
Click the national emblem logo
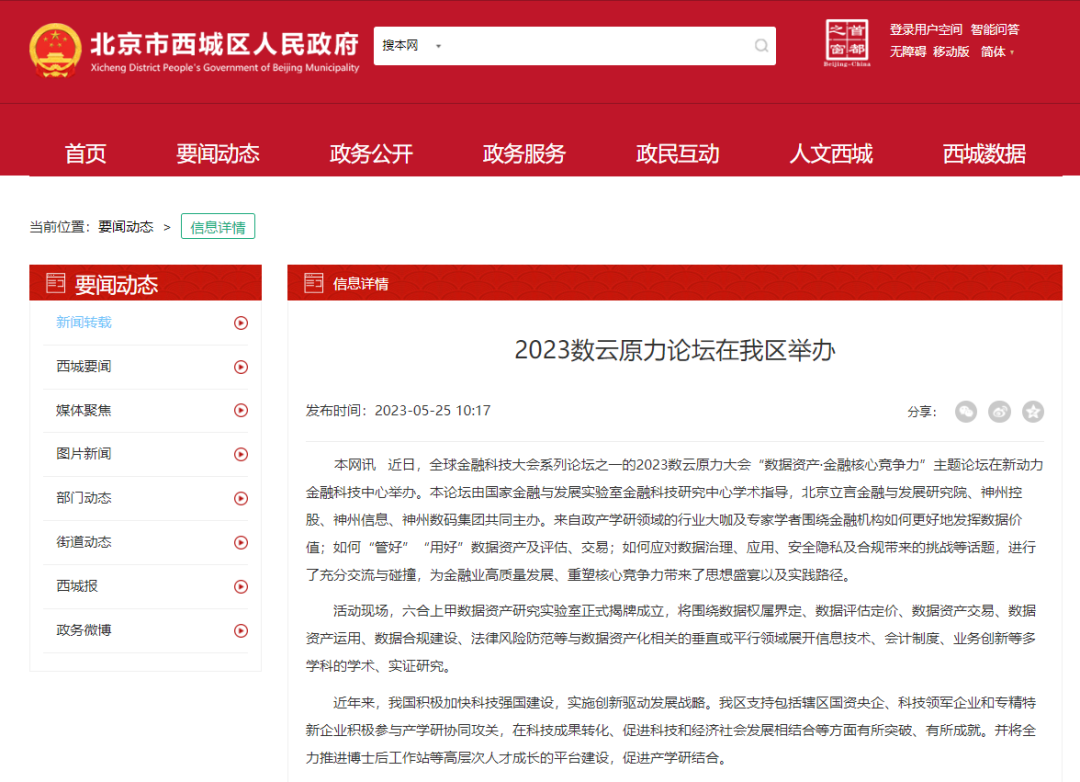tap(55, 51)
